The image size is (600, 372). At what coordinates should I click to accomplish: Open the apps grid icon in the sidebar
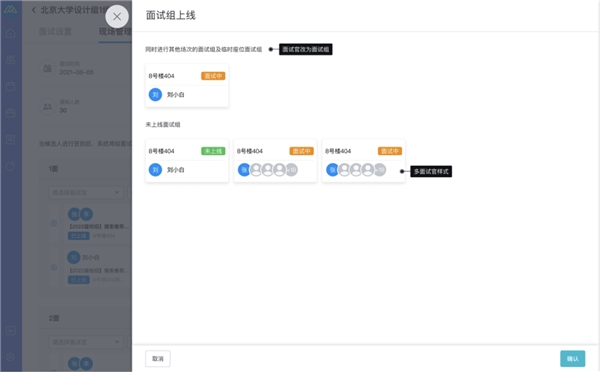tap(11, 60)
